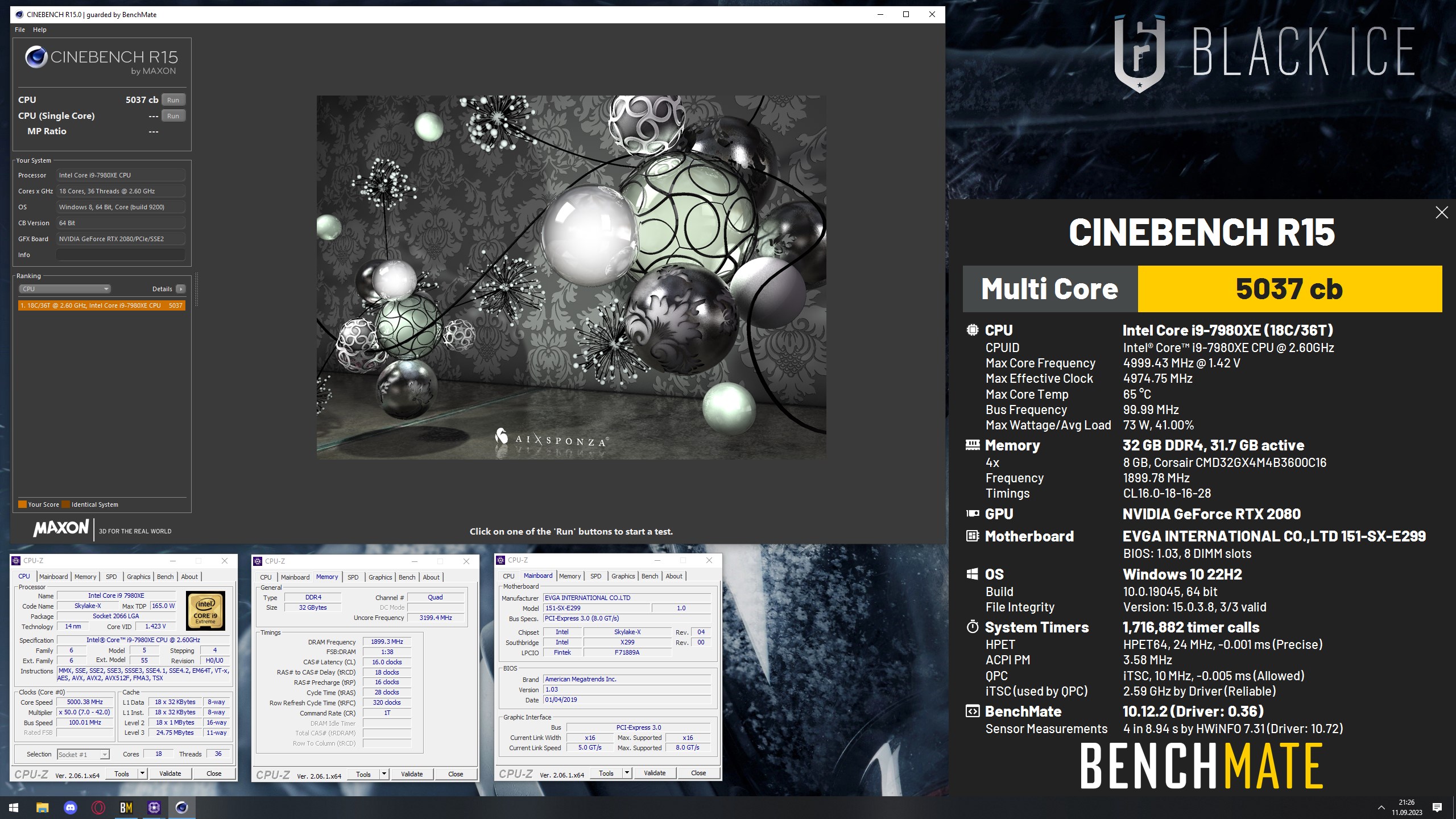Click CPU icon beside BenchMate CPU heading
Viewport: 1456px width, 819px height.
click(973, 330)
